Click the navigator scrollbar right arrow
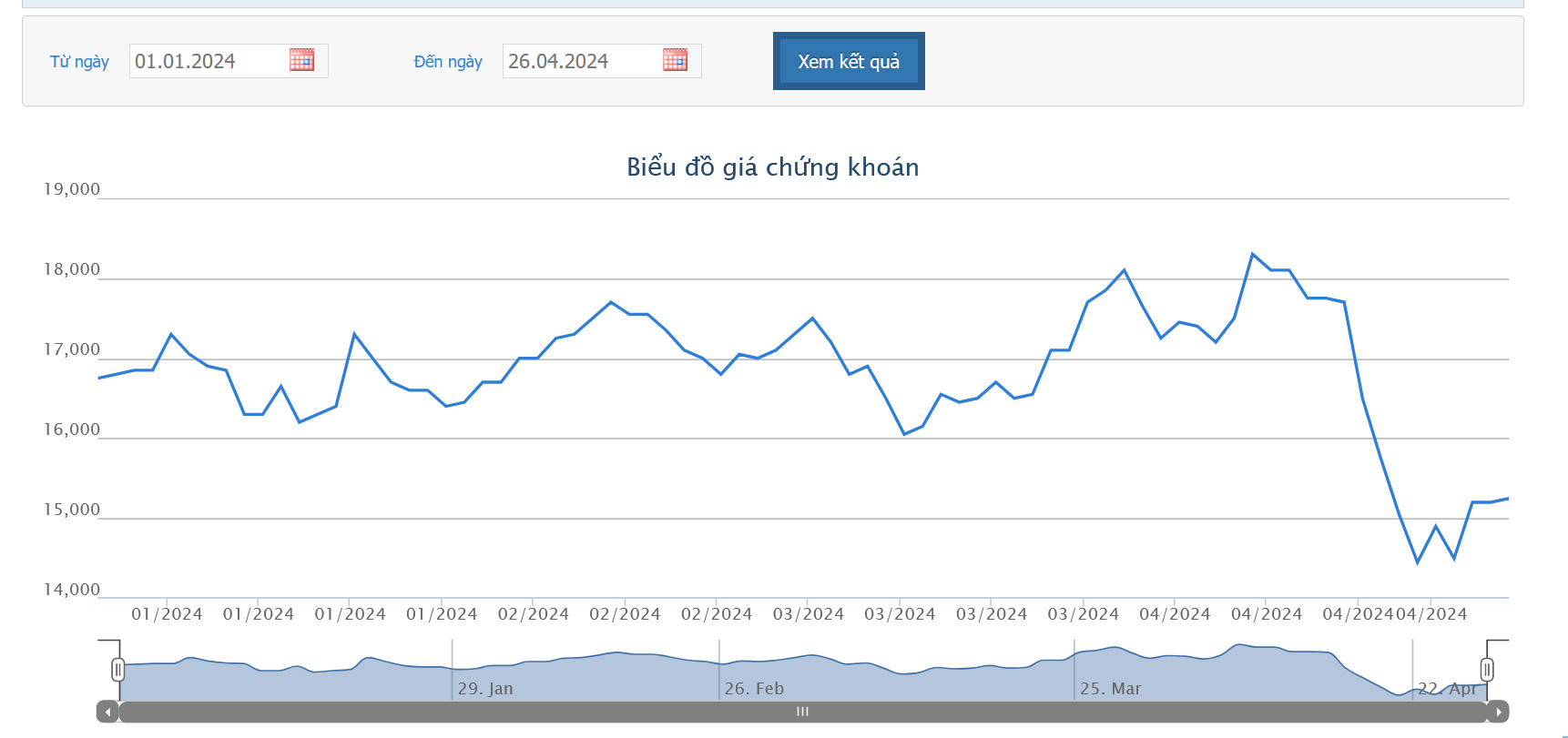1568x738 pixels. (x=1498, y=712)
